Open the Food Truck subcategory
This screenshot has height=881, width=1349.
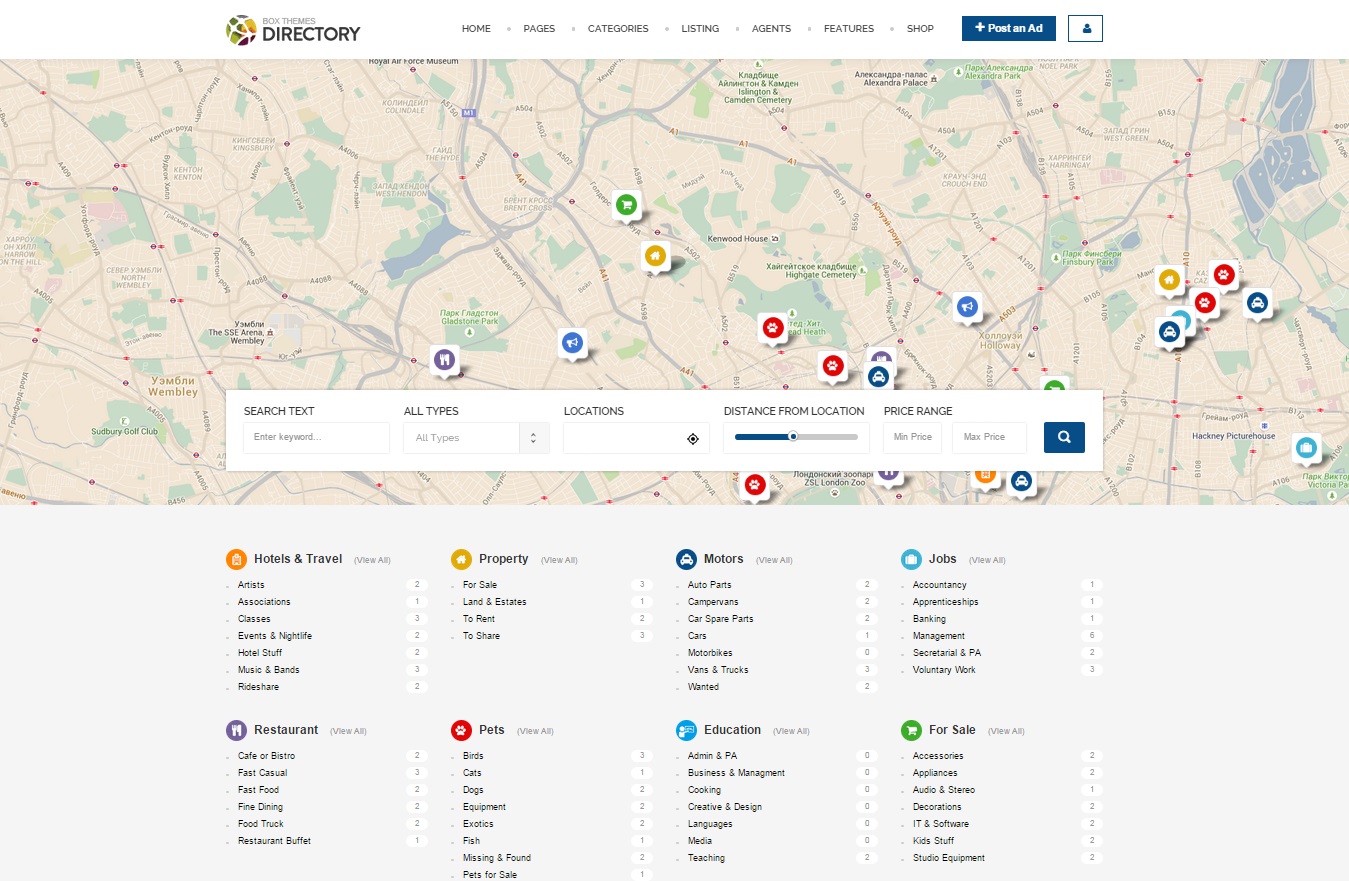pos(261,824)
